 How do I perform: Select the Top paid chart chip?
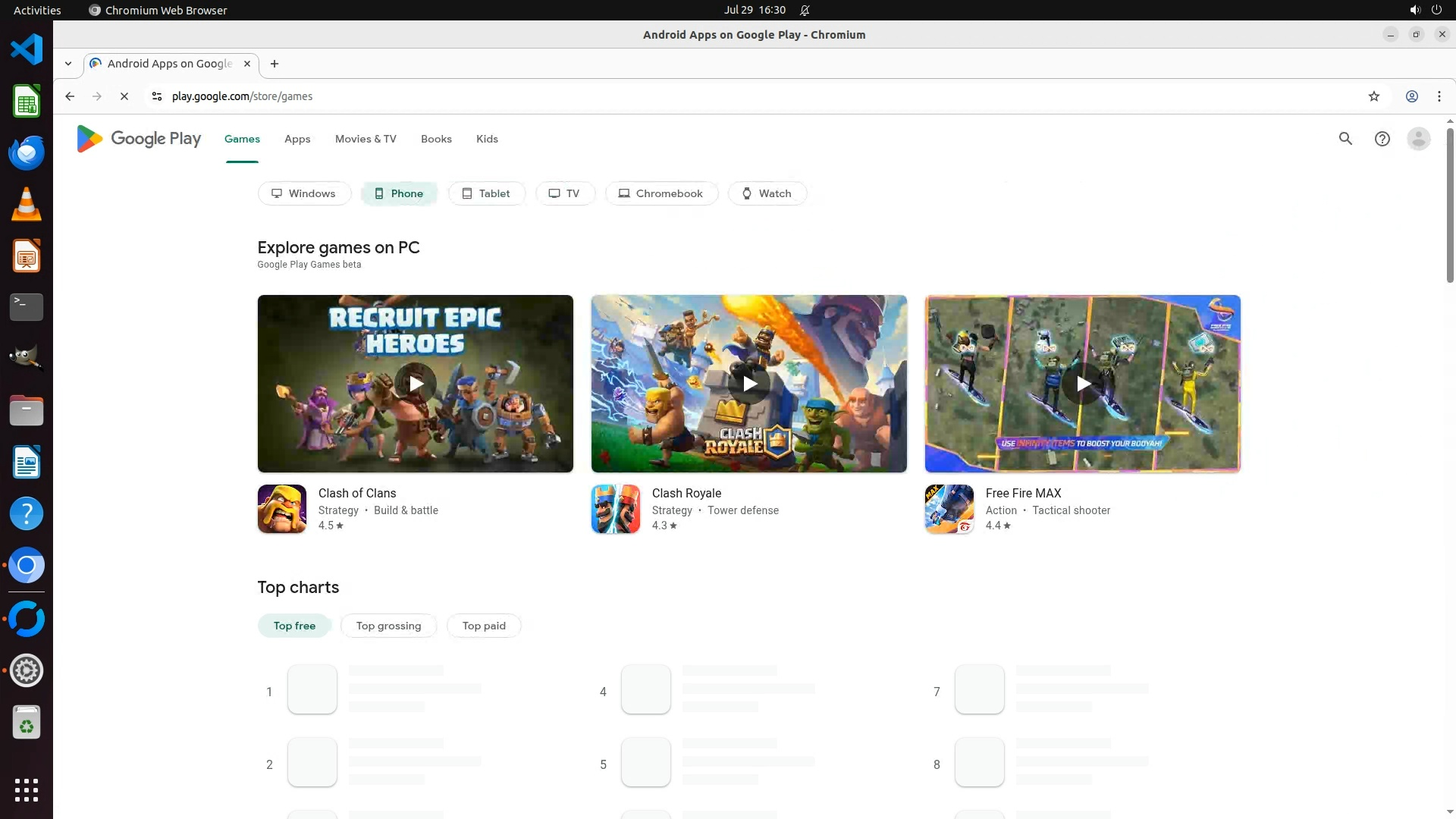click(x=484, y=626)
